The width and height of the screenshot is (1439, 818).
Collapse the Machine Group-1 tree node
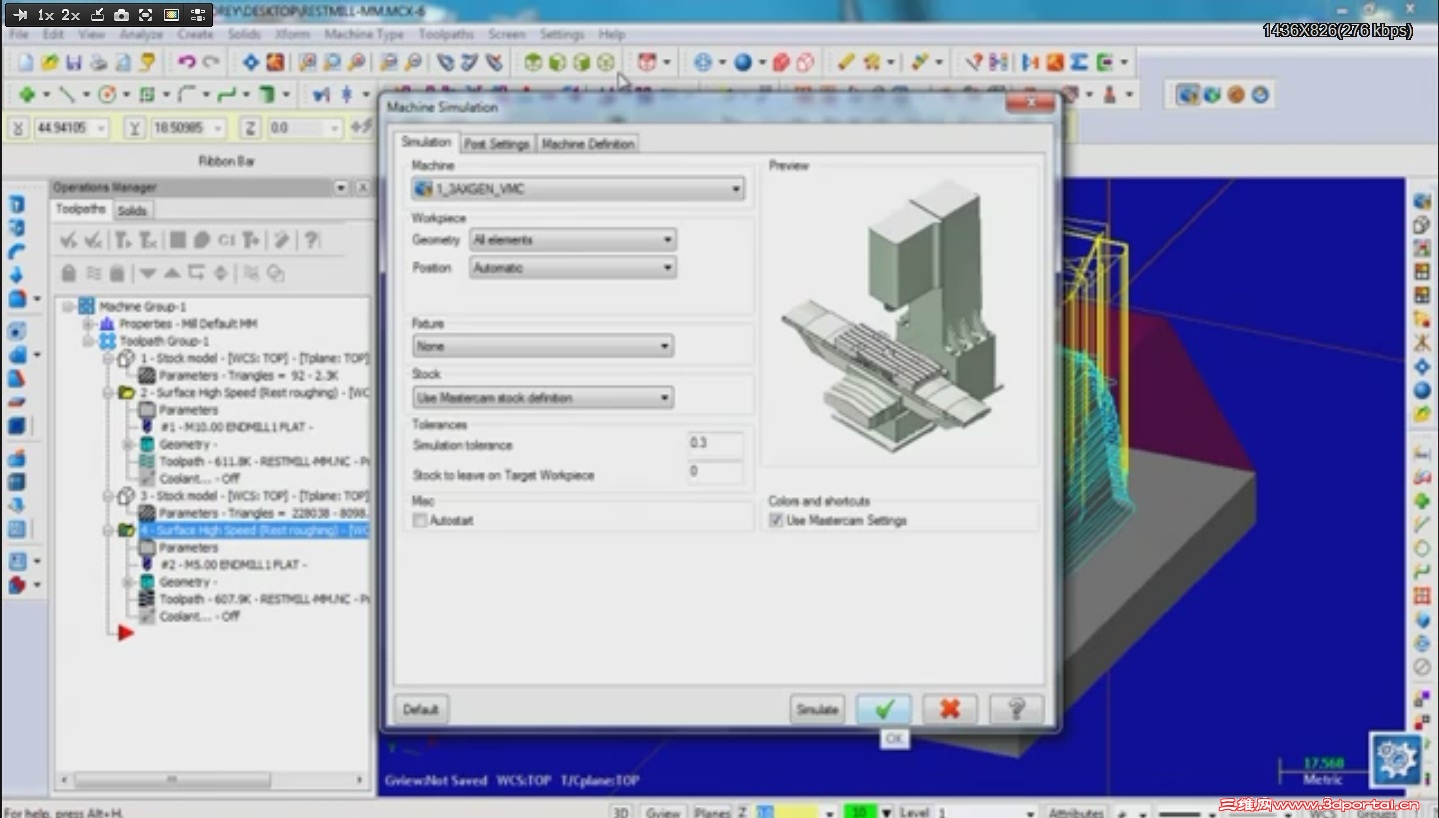69,307
